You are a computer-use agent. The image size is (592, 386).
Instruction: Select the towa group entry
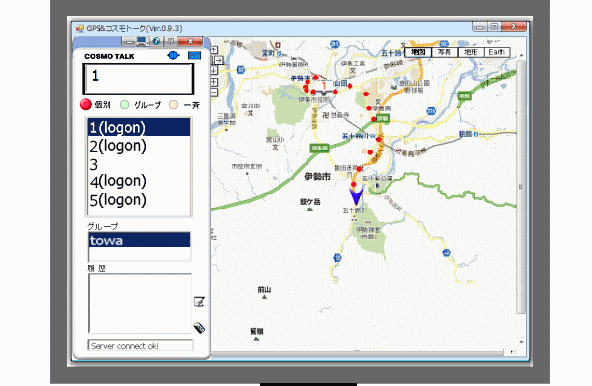[x=139, y=240]
